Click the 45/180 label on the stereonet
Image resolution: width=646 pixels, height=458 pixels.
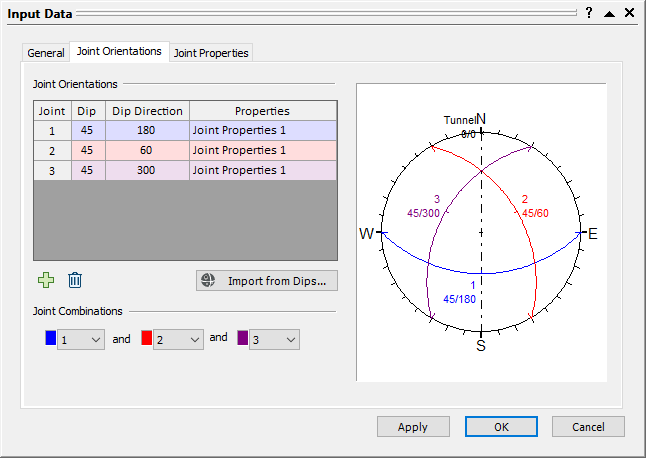pos(459,299)
